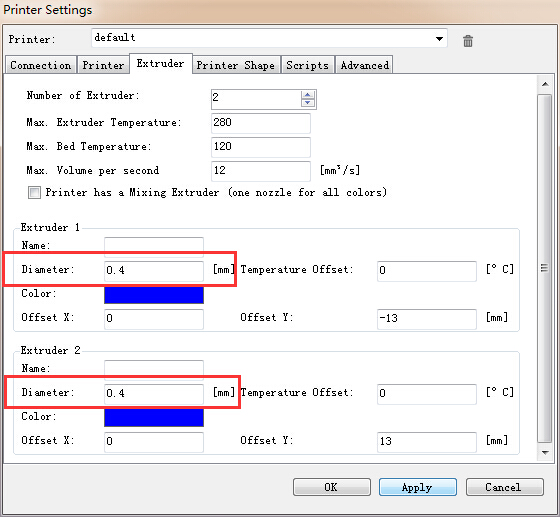This screenshot has width=560, height=517.
Task: Decrease Number of Extruder with down arrow
Action: click(x=308, y=103)
